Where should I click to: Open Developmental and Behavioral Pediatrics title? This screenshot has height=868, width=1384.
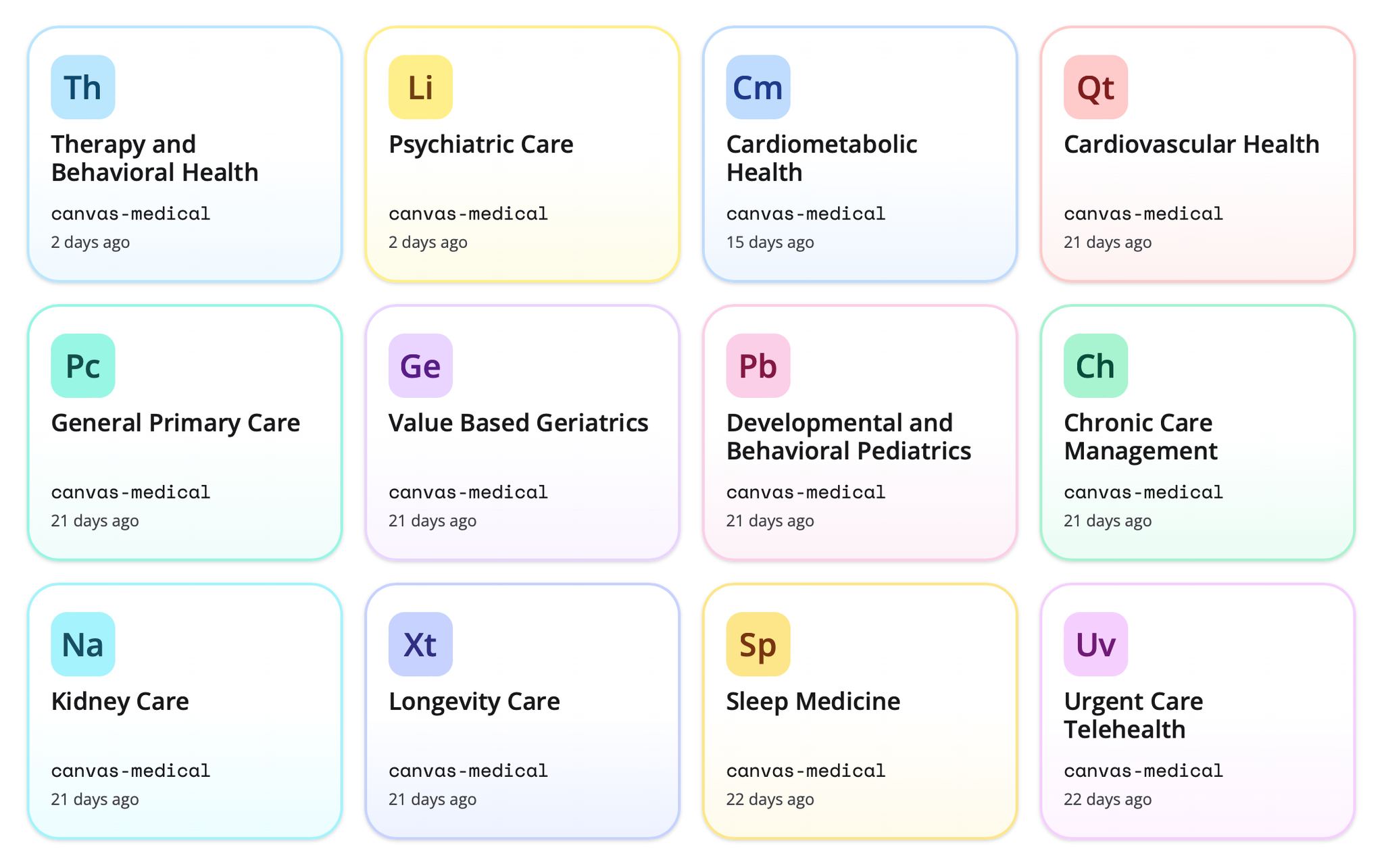click(849, 436)
